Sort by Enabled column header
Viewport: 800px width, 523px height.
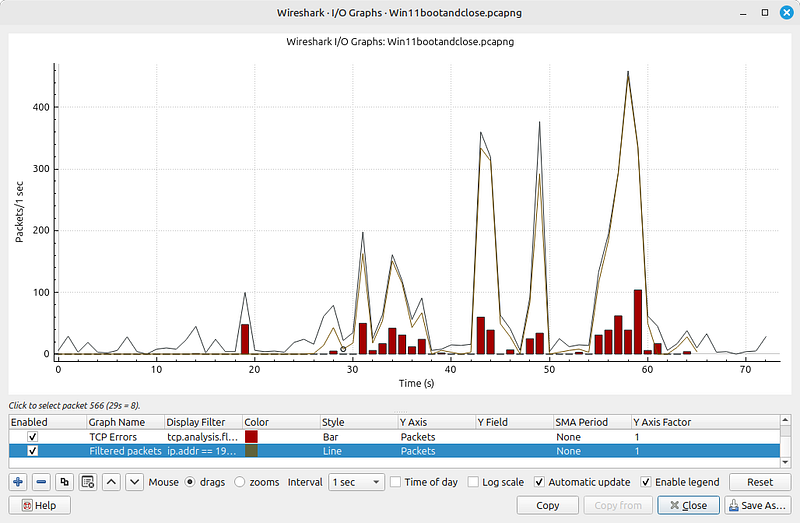(x=47, y=422)
